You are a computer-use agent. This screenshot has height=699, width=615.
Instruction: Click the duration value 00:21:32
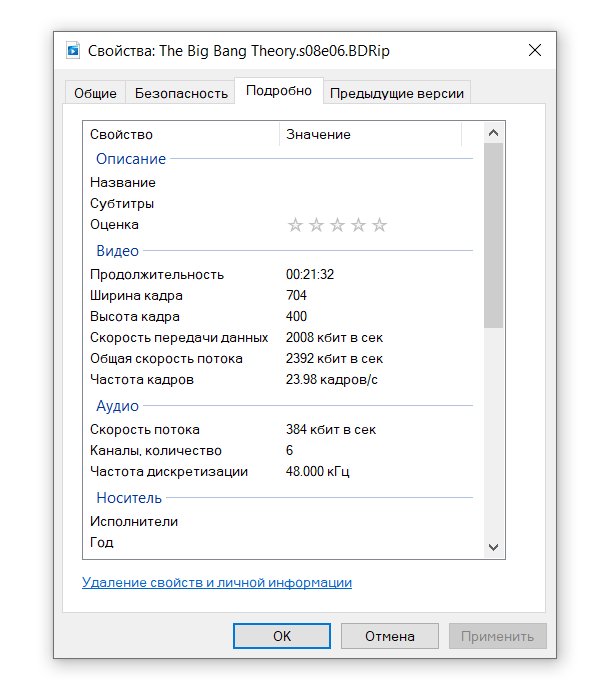point(310,274)
